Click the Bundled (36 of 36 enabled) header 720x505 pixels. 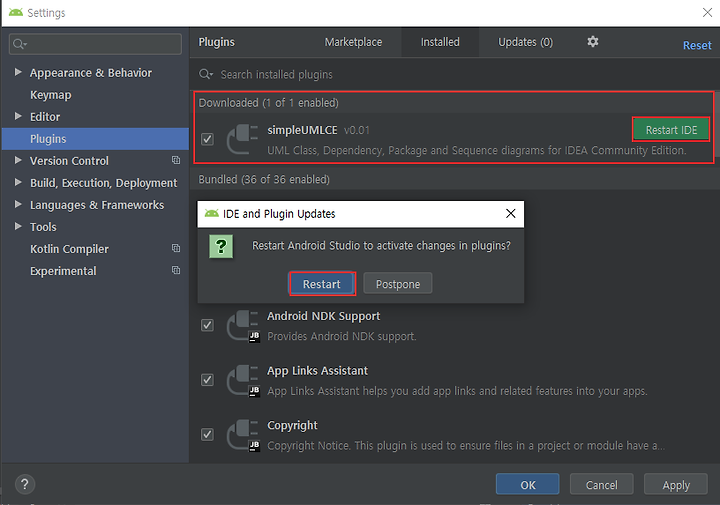click(x=264, y=179)
